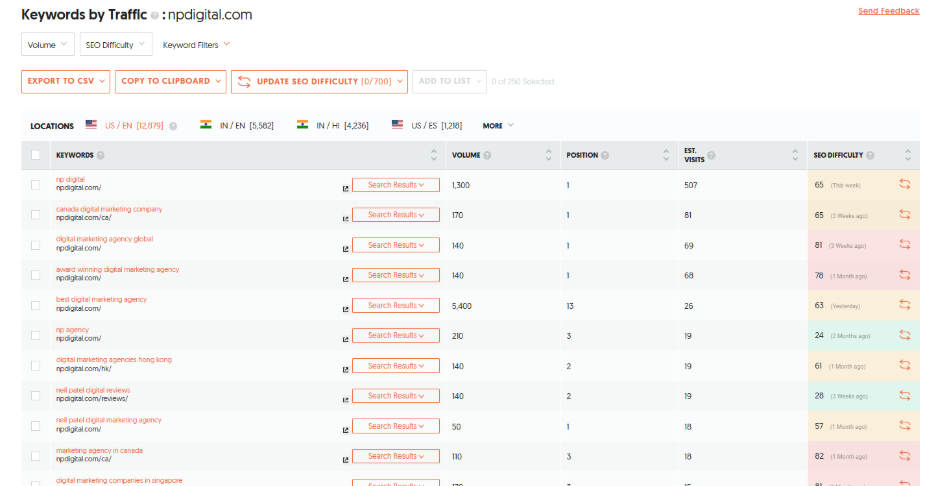Switch to US / ES location tab
This screenshot has width=936, height=486.
[427, 125]
